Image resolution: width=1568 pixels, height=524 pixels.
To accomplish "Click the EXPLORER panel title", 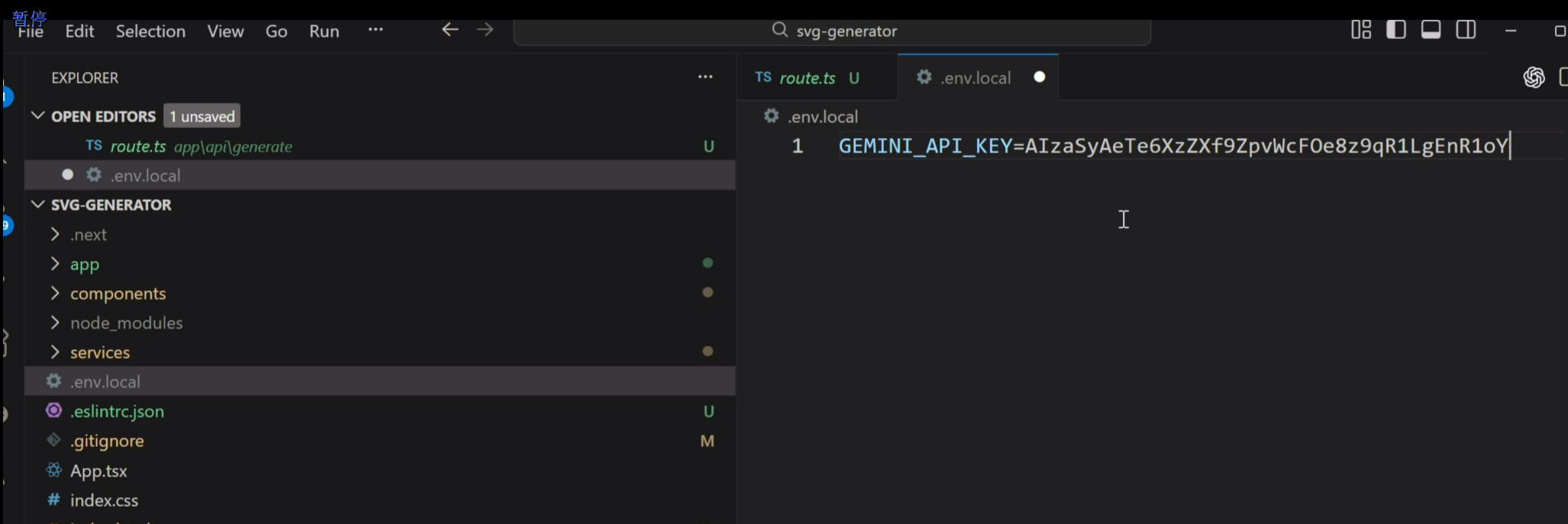I will pyautogui.click(x=85, y=78).
